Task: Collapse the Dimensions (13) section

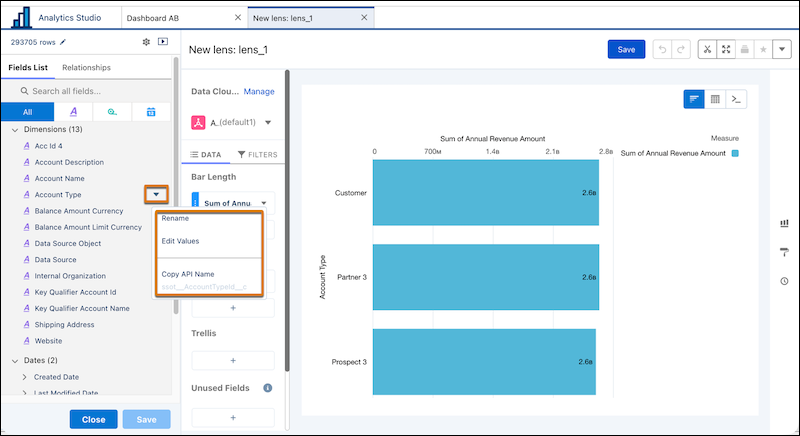Action: point(15,130)
